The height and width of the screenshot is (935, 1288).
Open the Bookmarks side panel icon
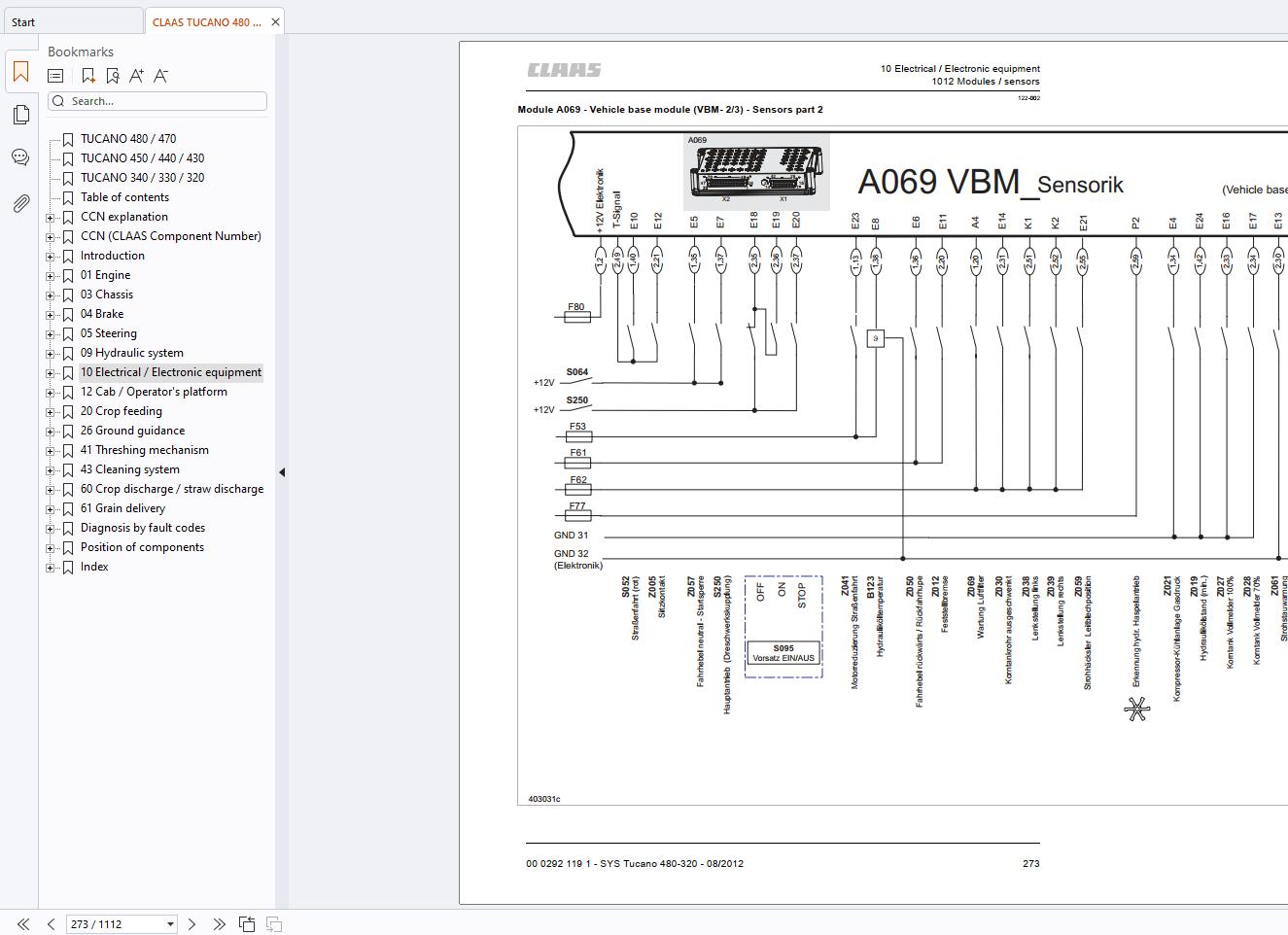pos(20,72)
